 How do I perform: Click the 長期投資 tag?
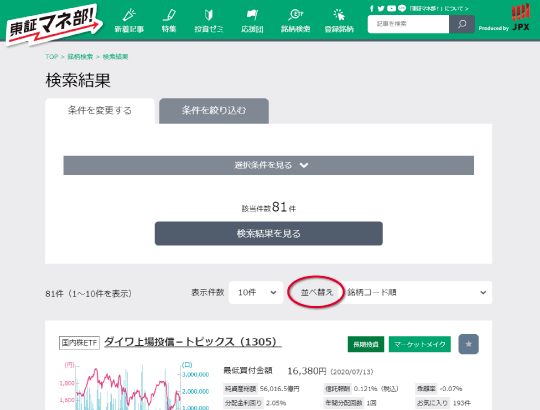[366, 344]
